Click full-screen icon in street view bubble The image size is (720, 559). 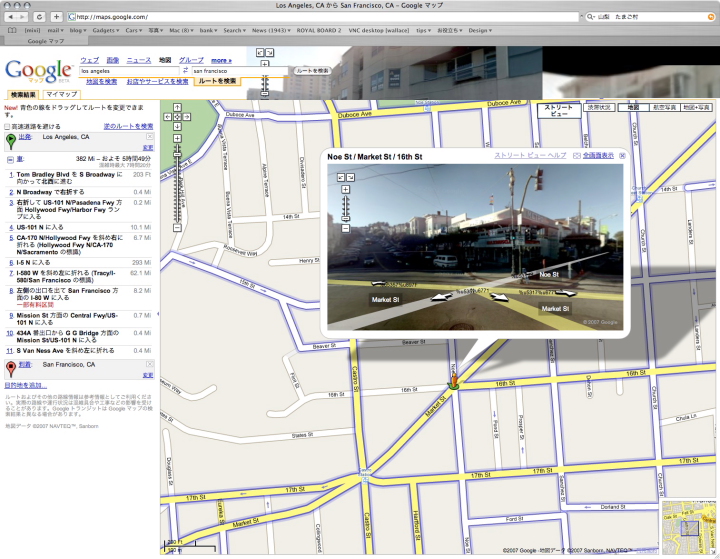click(x=577, y=156)
